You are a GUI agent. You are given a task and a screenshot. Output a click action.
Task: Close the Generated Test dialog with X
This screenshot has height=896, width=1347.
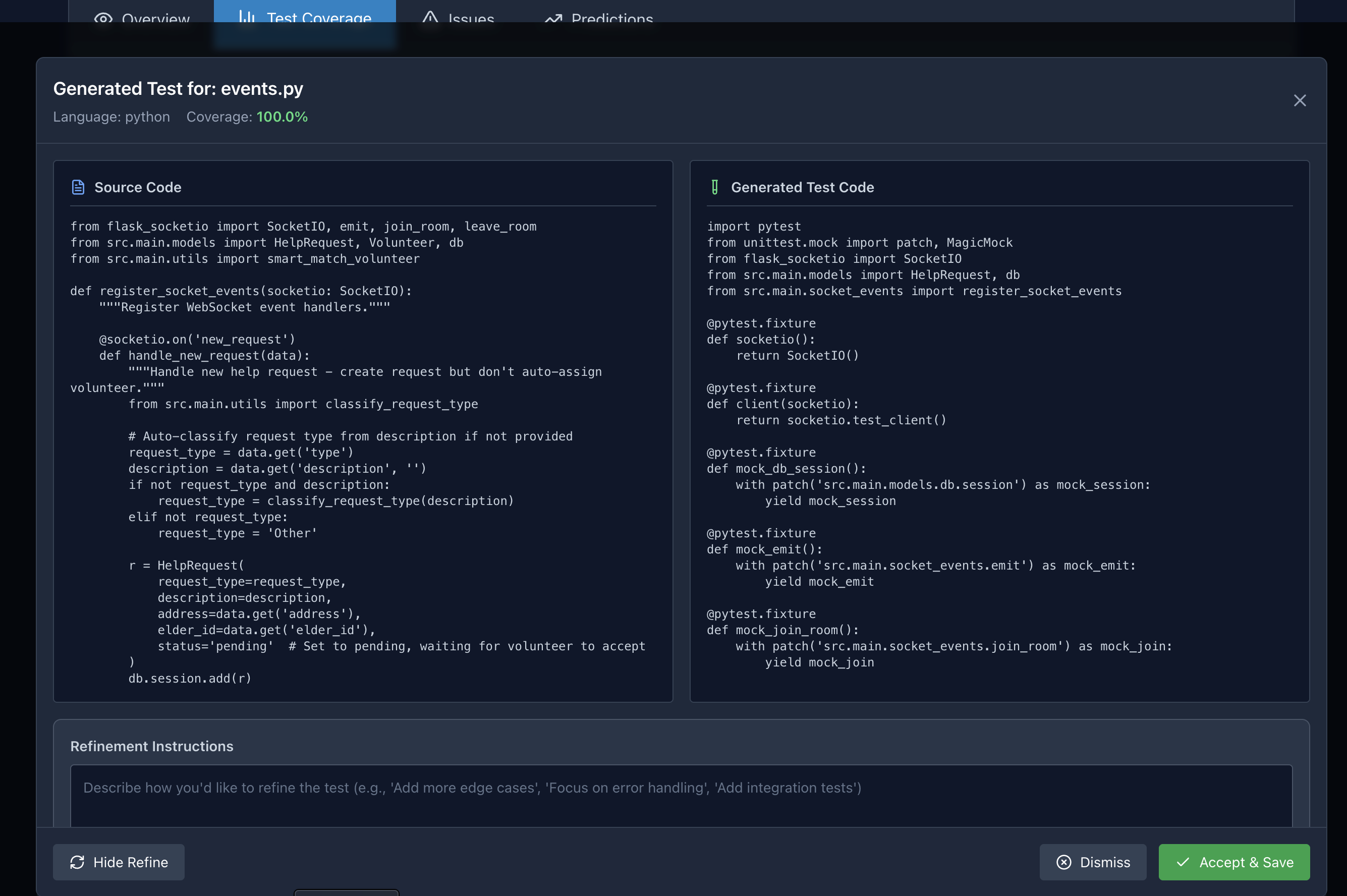click(1300, 100)
